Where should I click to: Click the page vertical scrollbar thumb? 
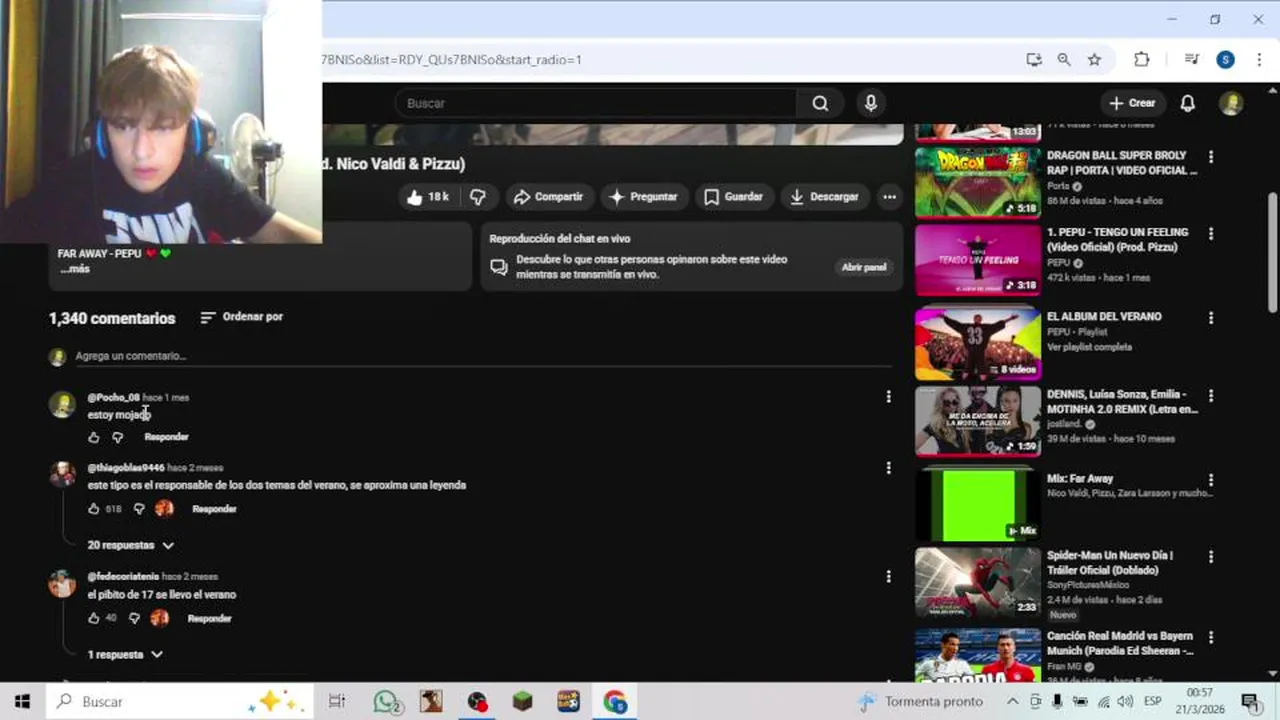pos(1272,252)
